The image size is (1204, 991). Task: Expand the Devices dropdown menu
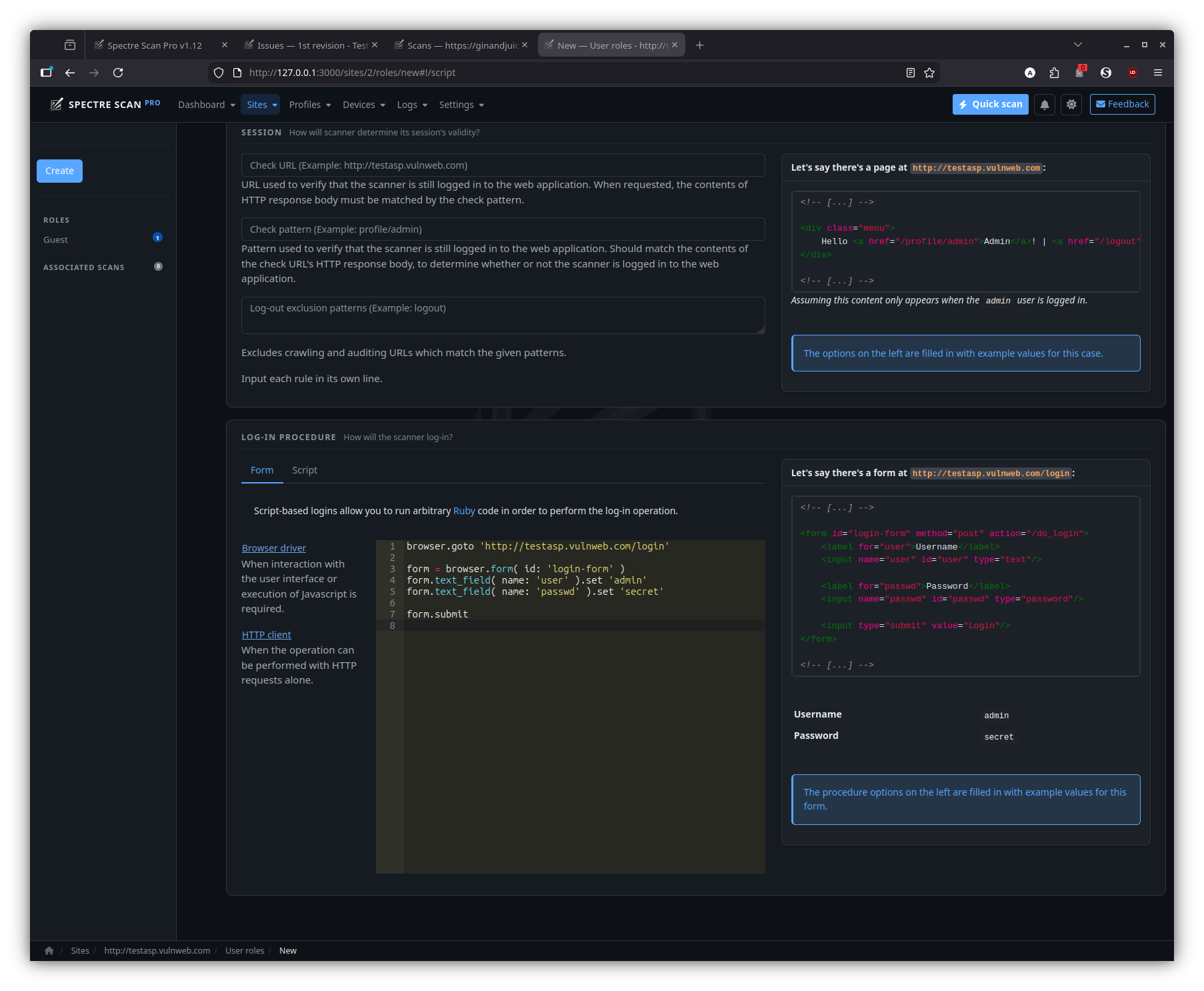(x=363, y=105)
